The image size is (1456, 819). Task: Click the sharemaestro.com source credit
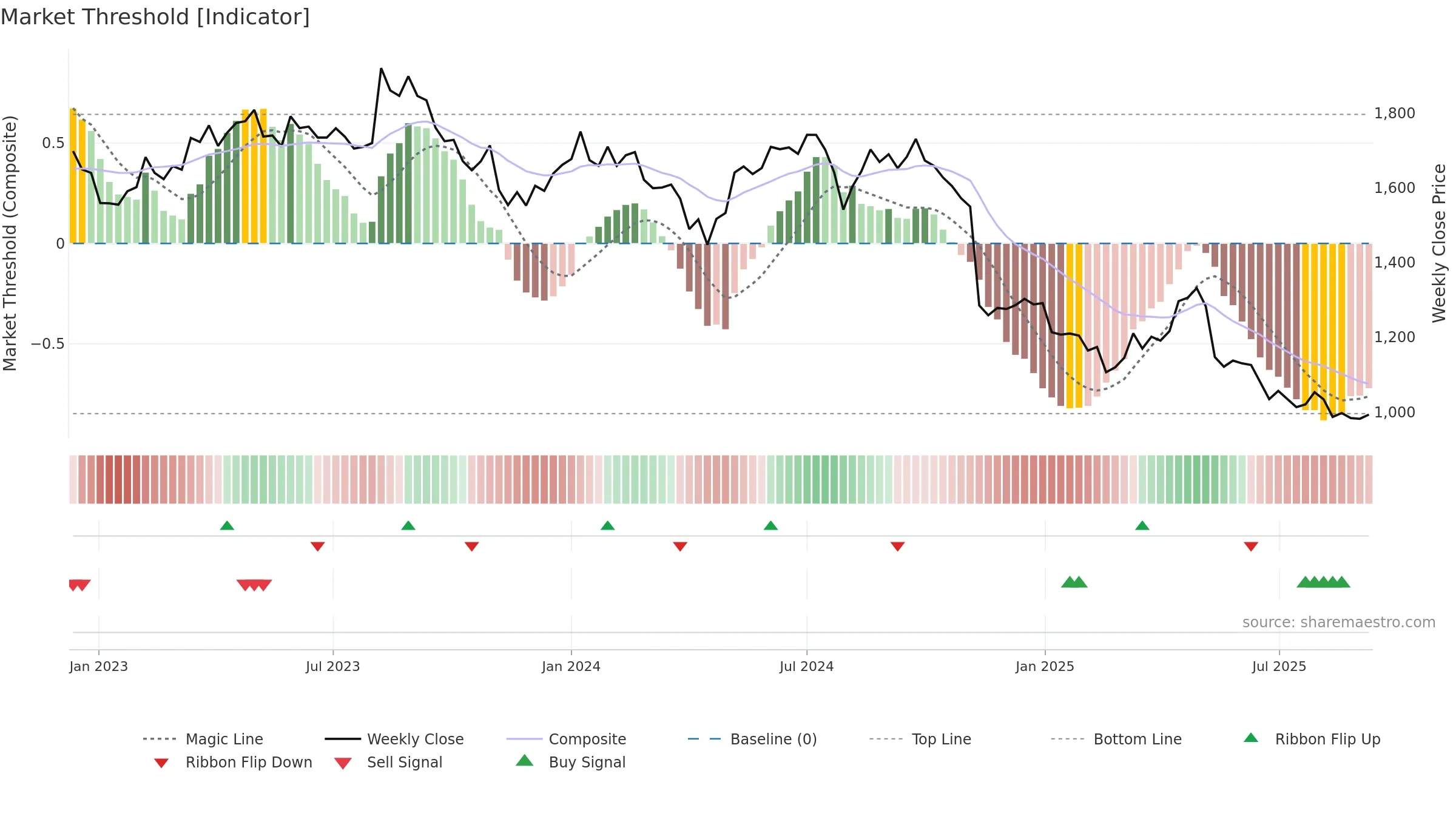point(1339,622)
